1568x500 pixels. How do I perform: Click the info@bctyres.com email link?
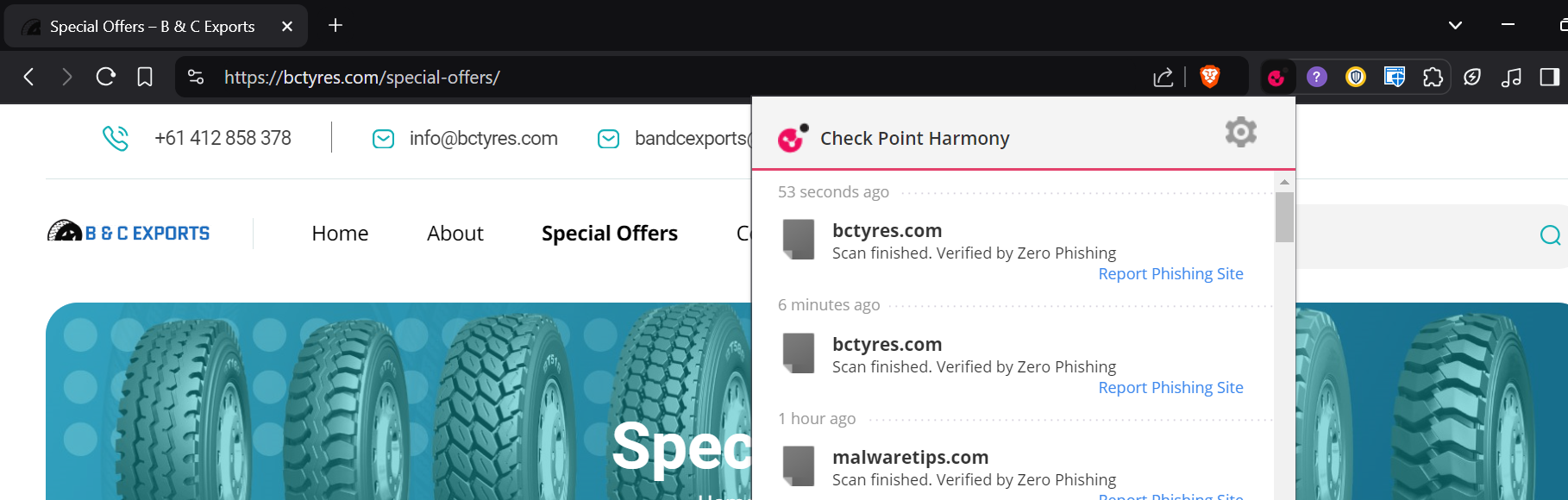483,139
